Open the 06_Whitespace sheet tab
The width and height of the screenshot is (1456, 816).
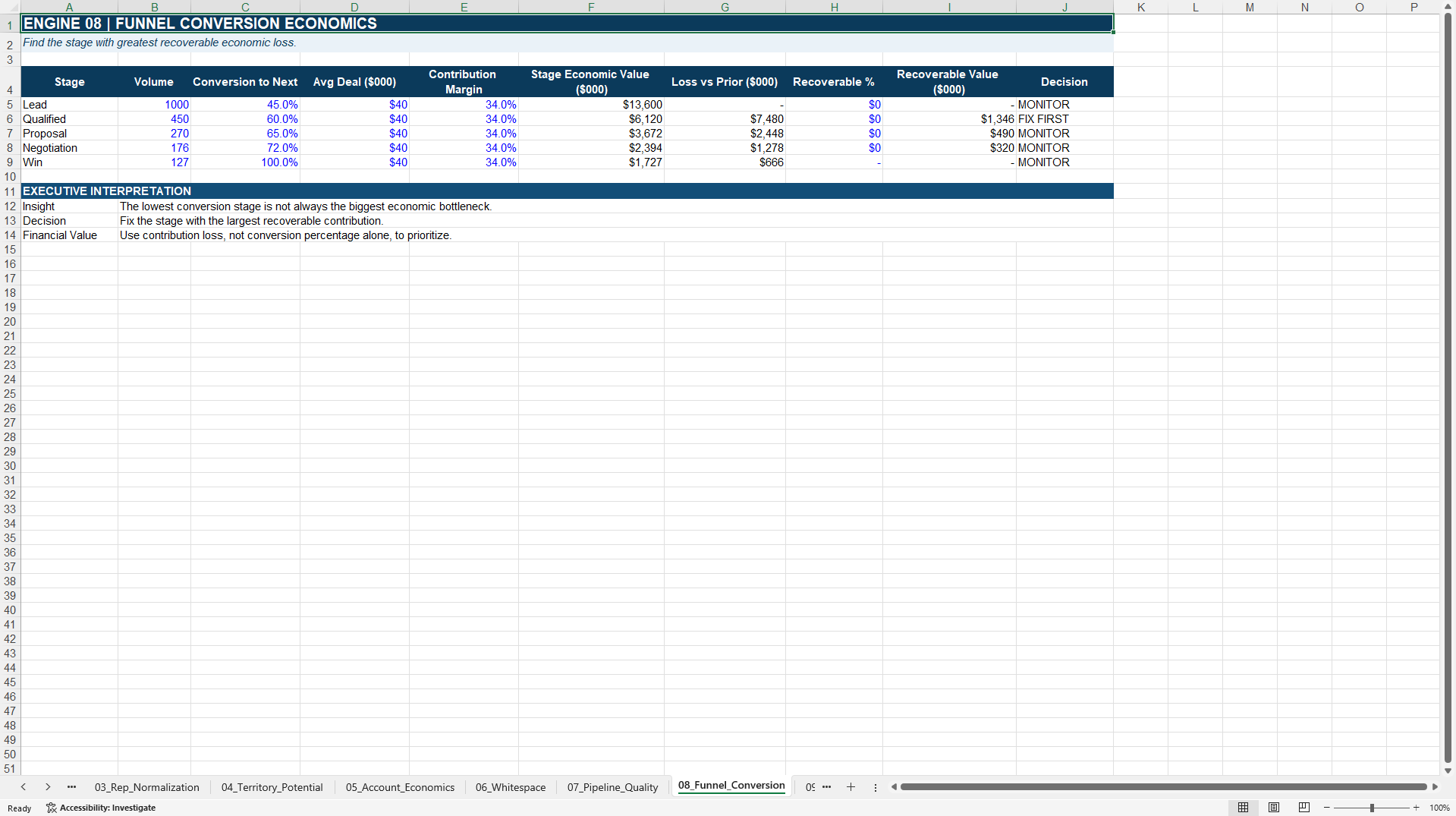tap(511, 787)
